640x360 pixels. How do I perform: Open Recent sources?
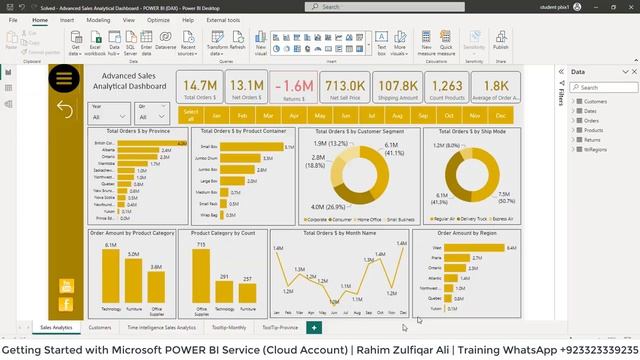tap(188, 42)
